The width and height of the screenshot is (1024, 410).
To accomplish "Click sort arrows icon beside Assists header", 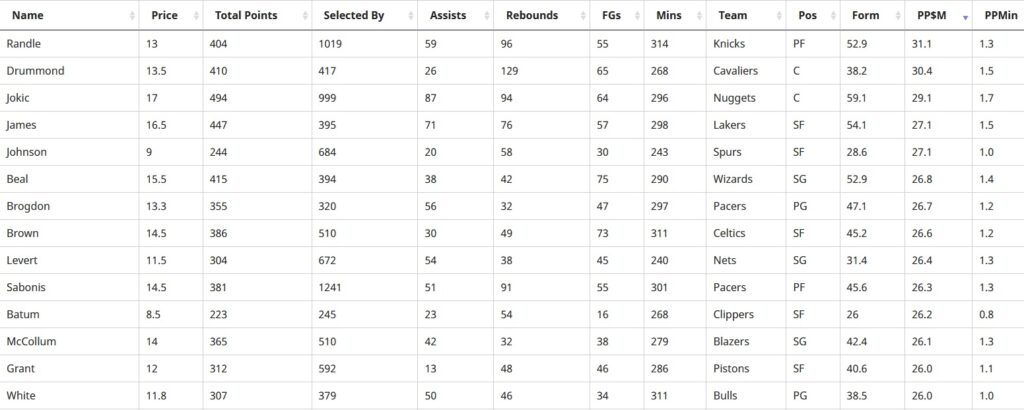I will click(487, 16).
